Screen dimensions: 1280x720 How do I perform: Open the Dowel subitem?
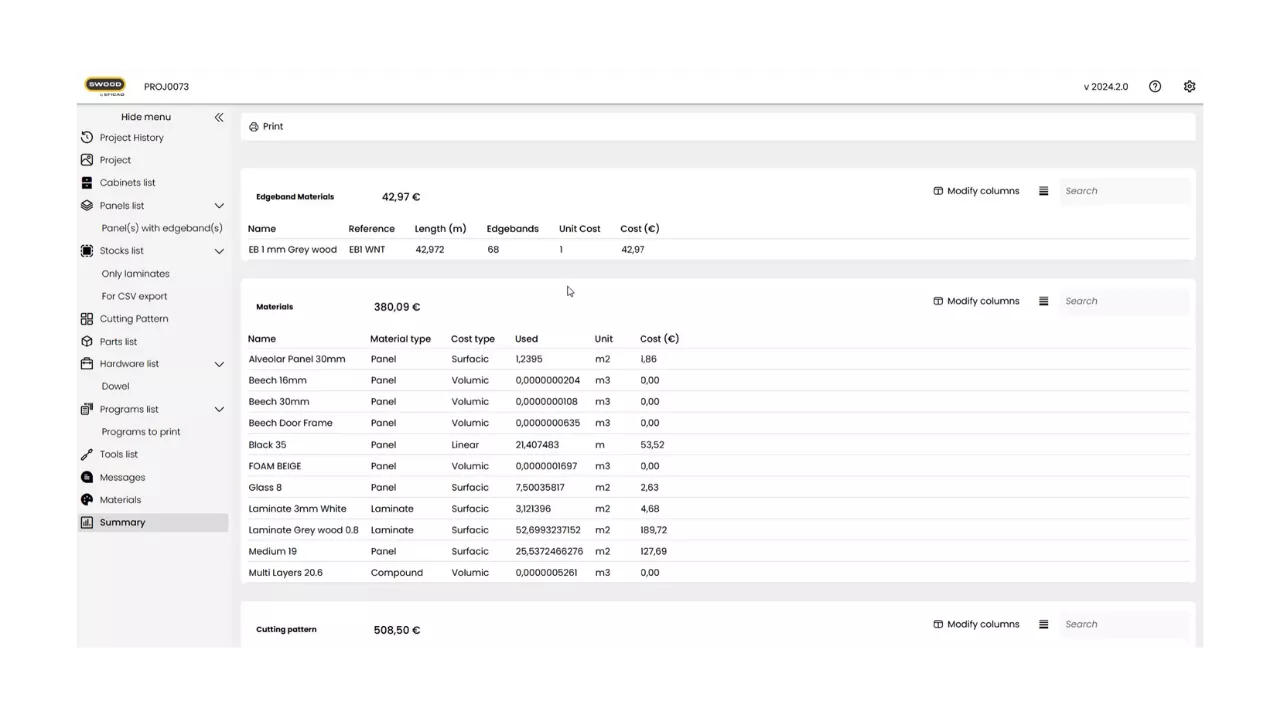(116, 386)
